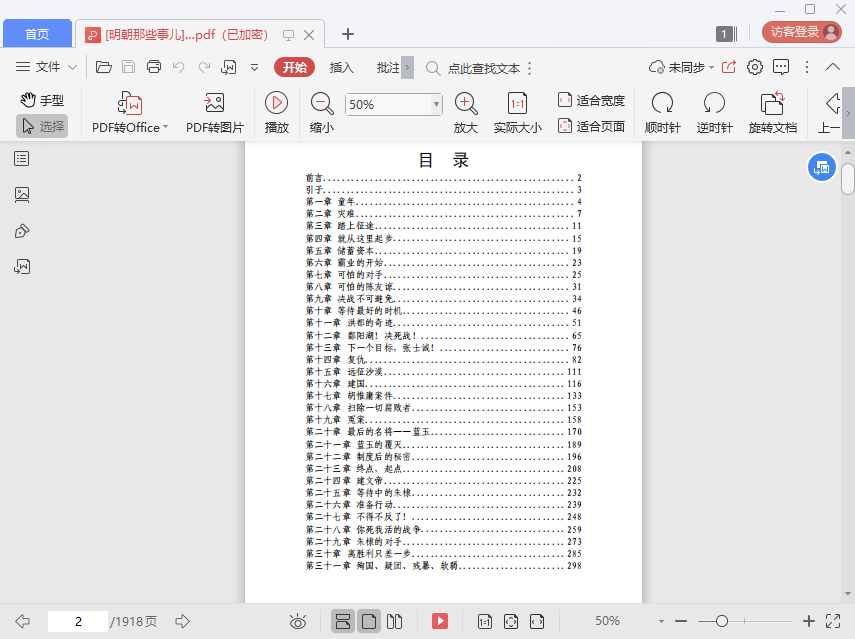Click the vertical scrollbar thumb
855x639 pixels.
tap(847, 178)
